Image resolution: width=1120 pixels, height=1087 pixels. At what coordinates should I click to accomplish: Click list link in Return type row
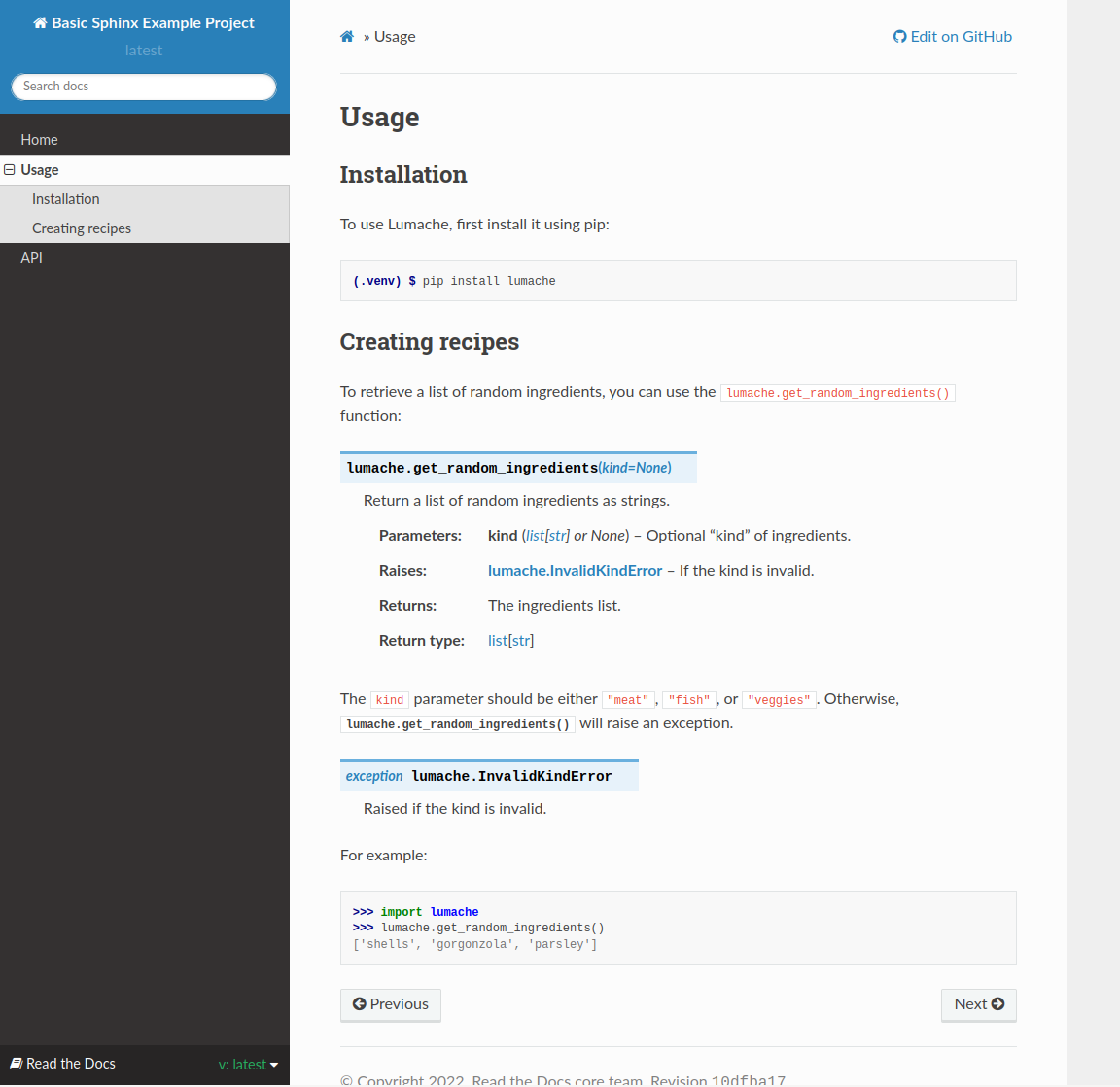pyautogui.click(x=497, y=641)
